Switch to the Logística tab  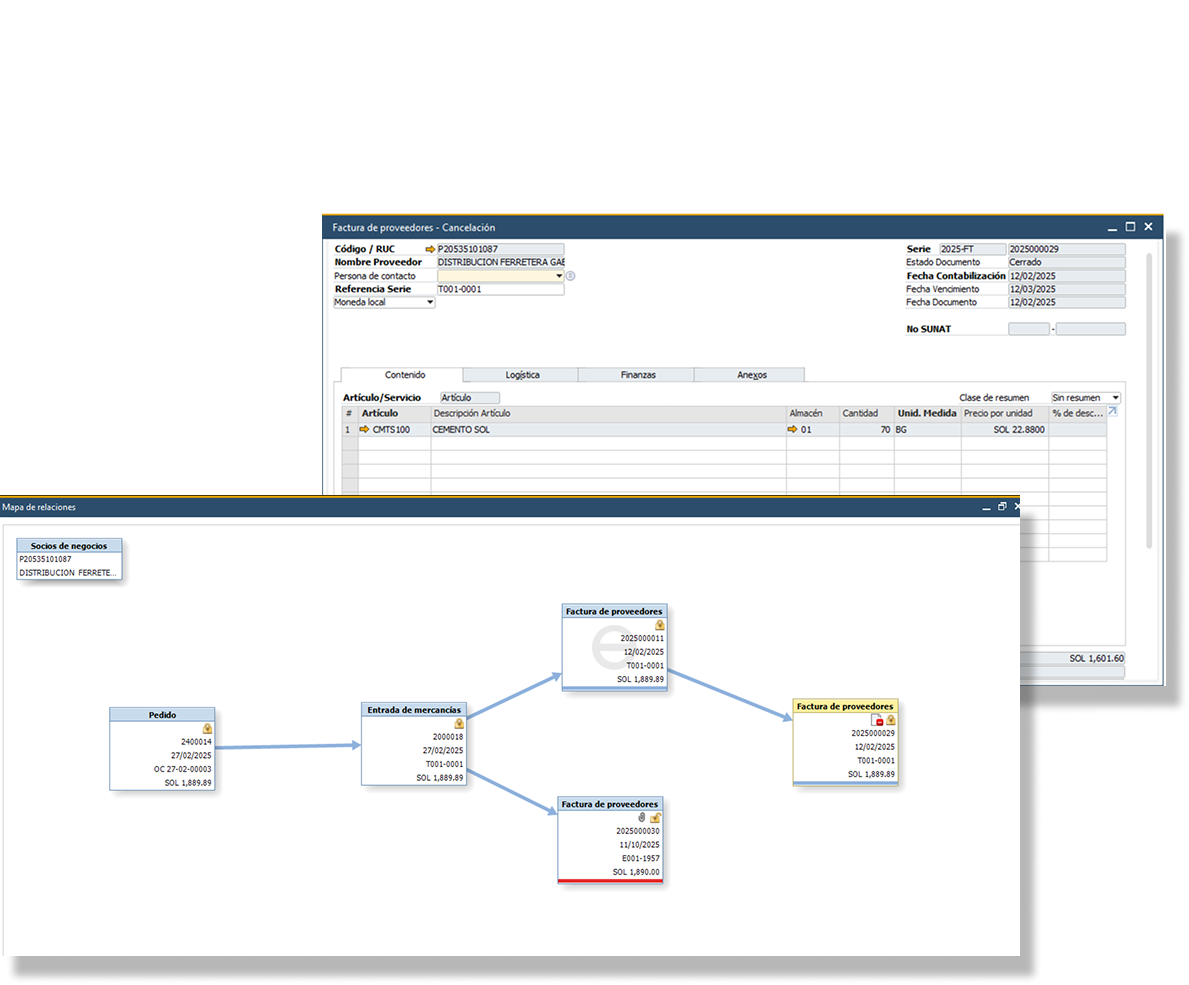coord(521,375)
